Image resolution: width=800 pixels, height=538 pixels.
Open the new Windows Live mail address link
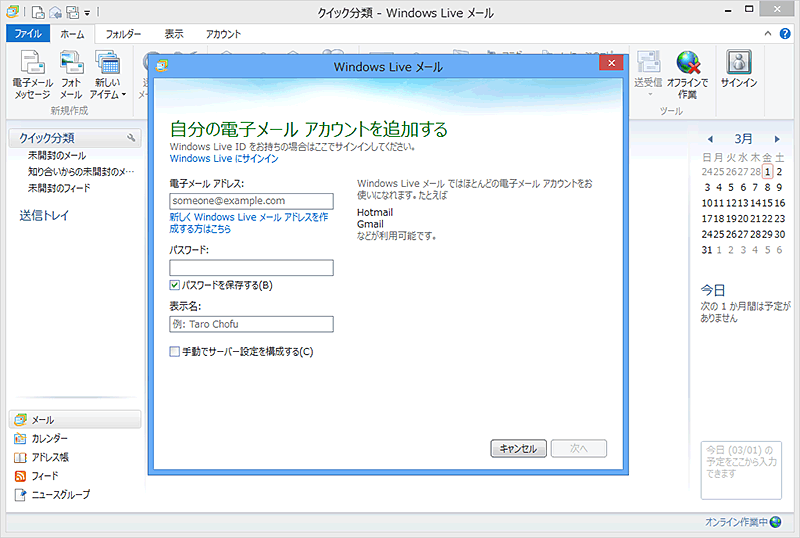point(249,223)
